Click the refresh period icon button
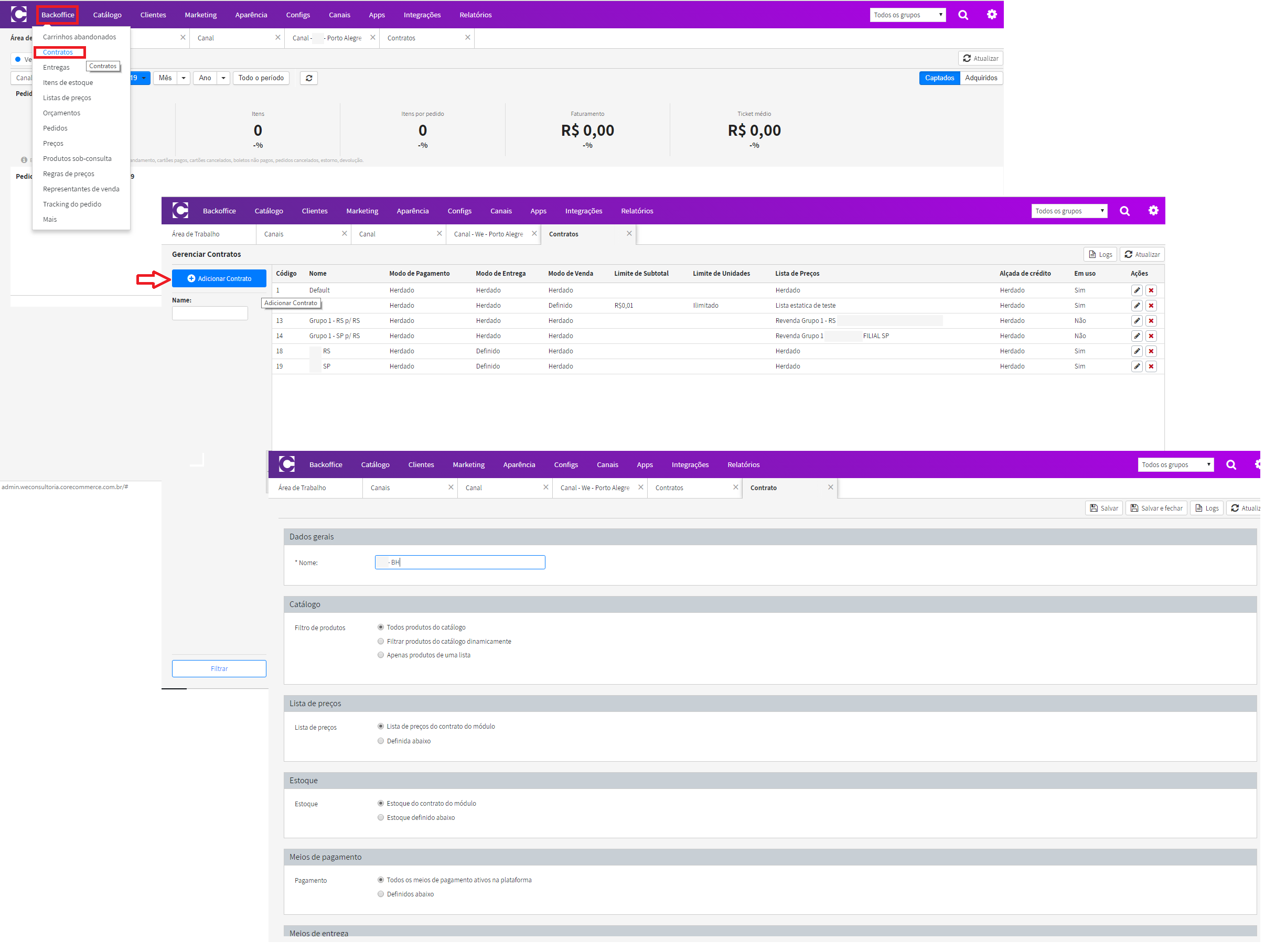 tap(309, 78)
